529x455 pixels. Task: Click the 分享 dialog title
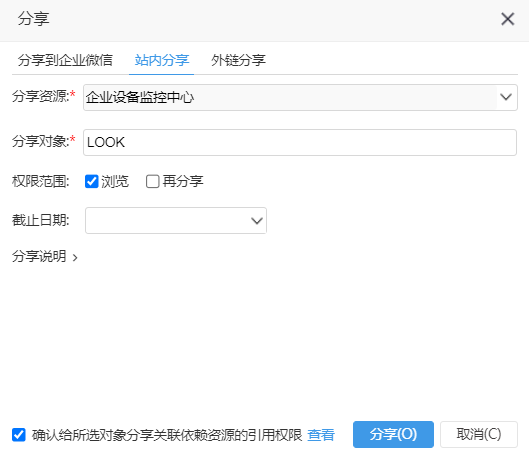33,19
